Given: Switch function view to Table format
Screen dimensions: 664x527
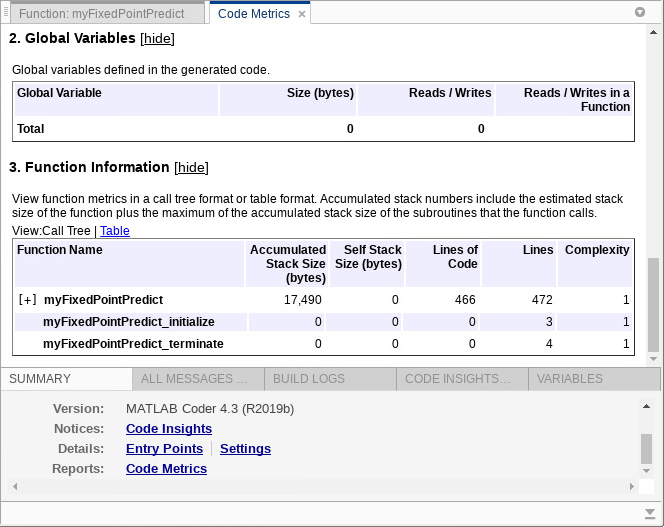Looking at the screenshot, I should (115, 231).
